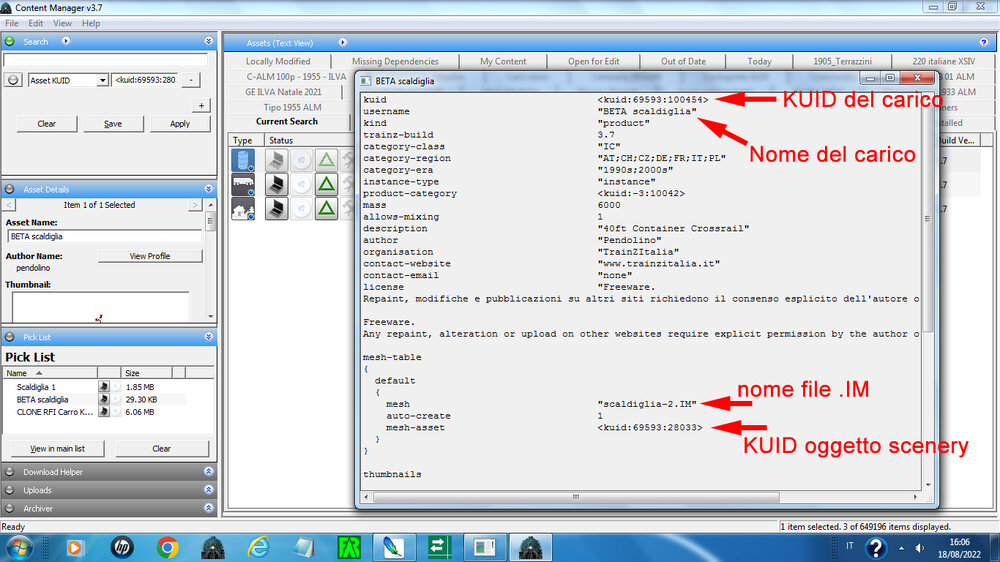Click the main search text field
This screenshot has width=1000, height=562.
tap(105, 60)
